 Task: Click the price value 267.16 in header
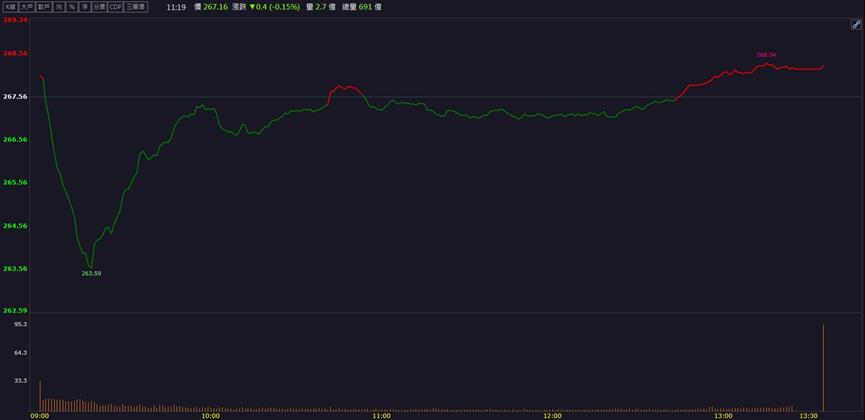click(215, 7)
